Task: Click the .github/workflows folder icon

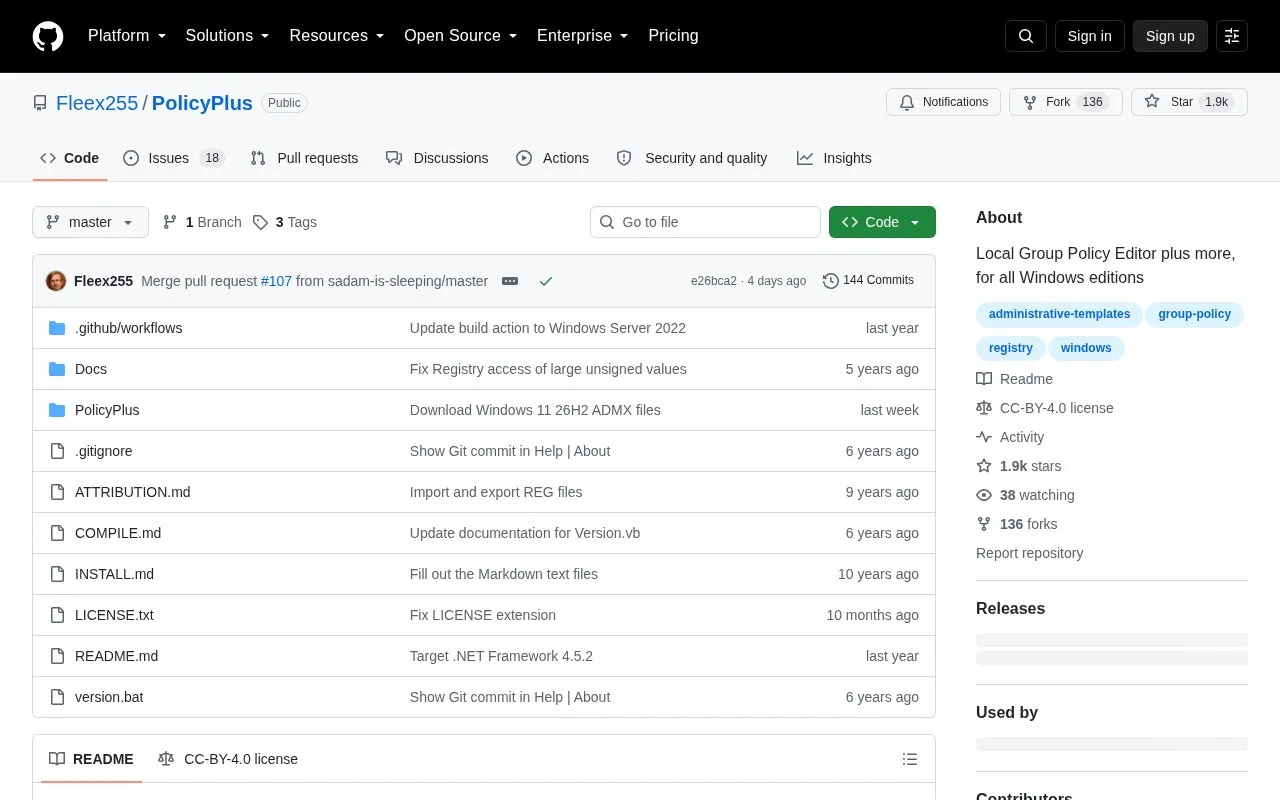Action: point(57,328)
